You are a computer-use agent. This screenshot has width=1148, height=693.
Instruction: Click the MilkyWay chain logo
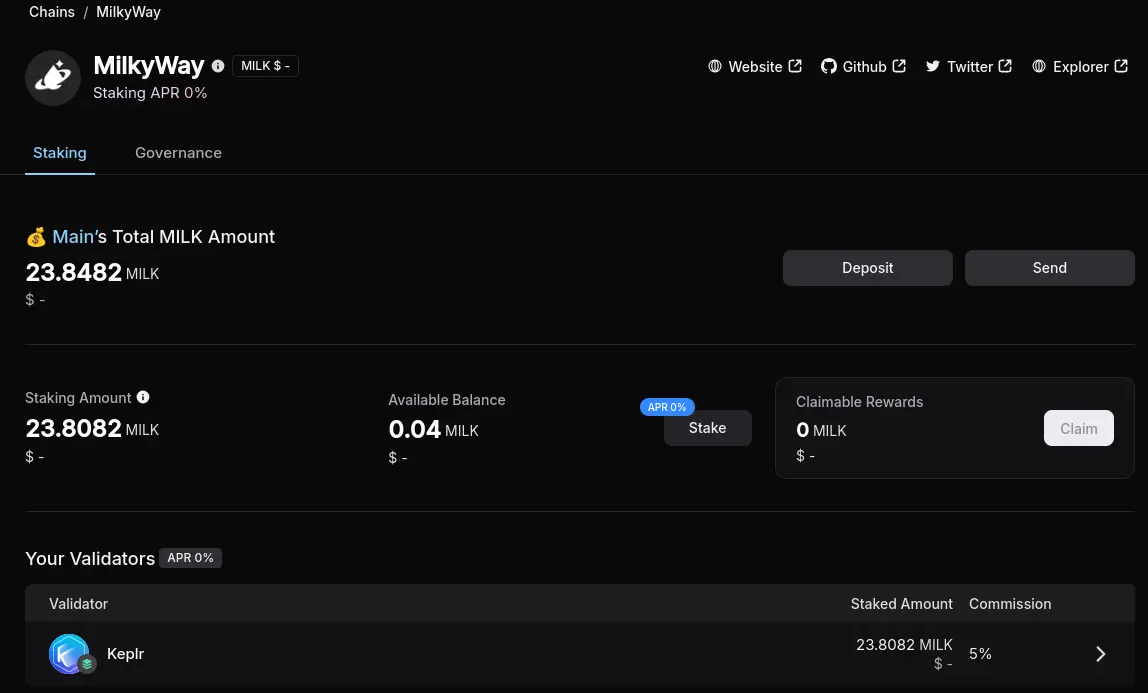click(53, 78)
